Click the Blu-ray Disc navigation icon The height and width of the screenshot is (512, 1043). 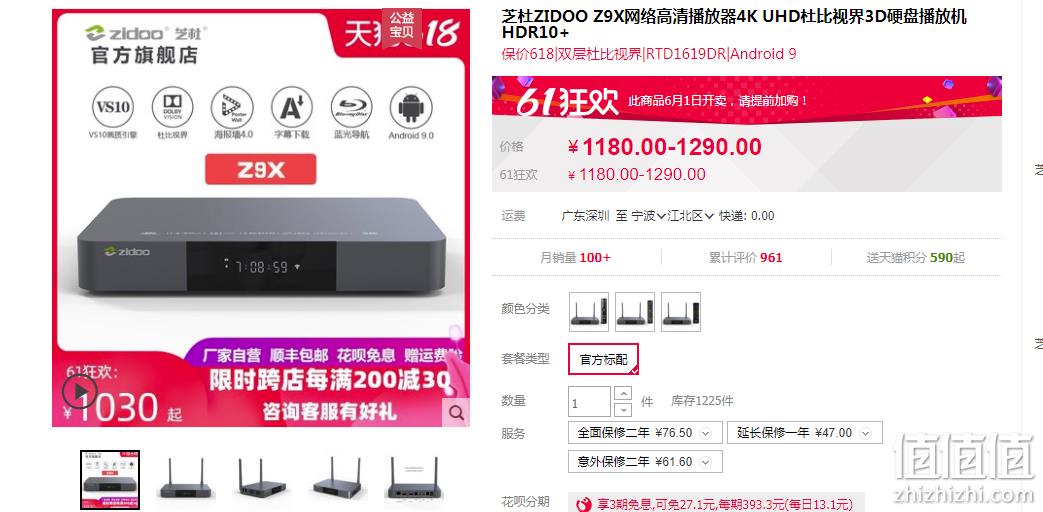pos(351,107)
